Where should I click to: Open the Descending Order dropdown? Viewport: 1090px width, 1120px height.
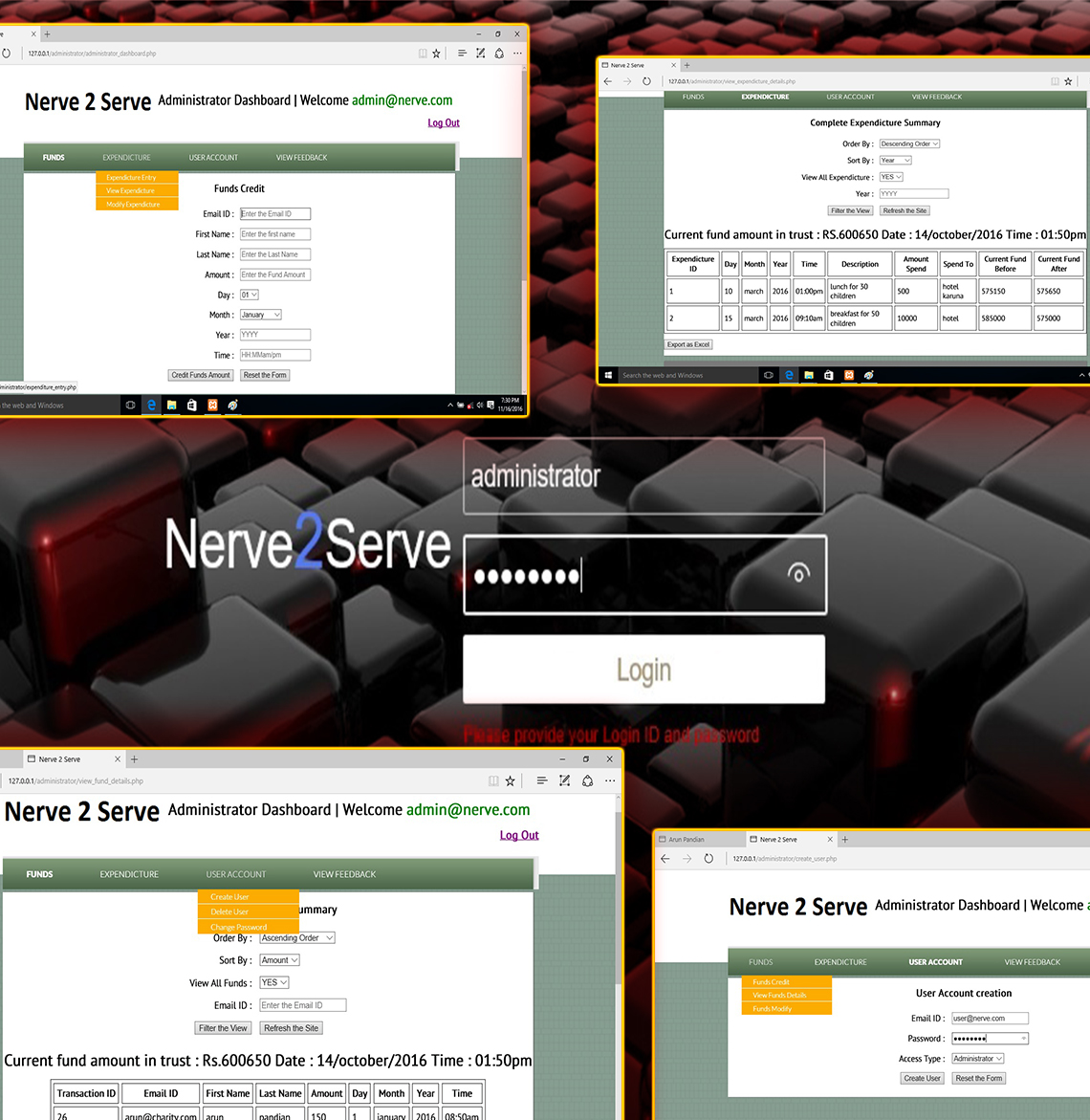point(909,144)
